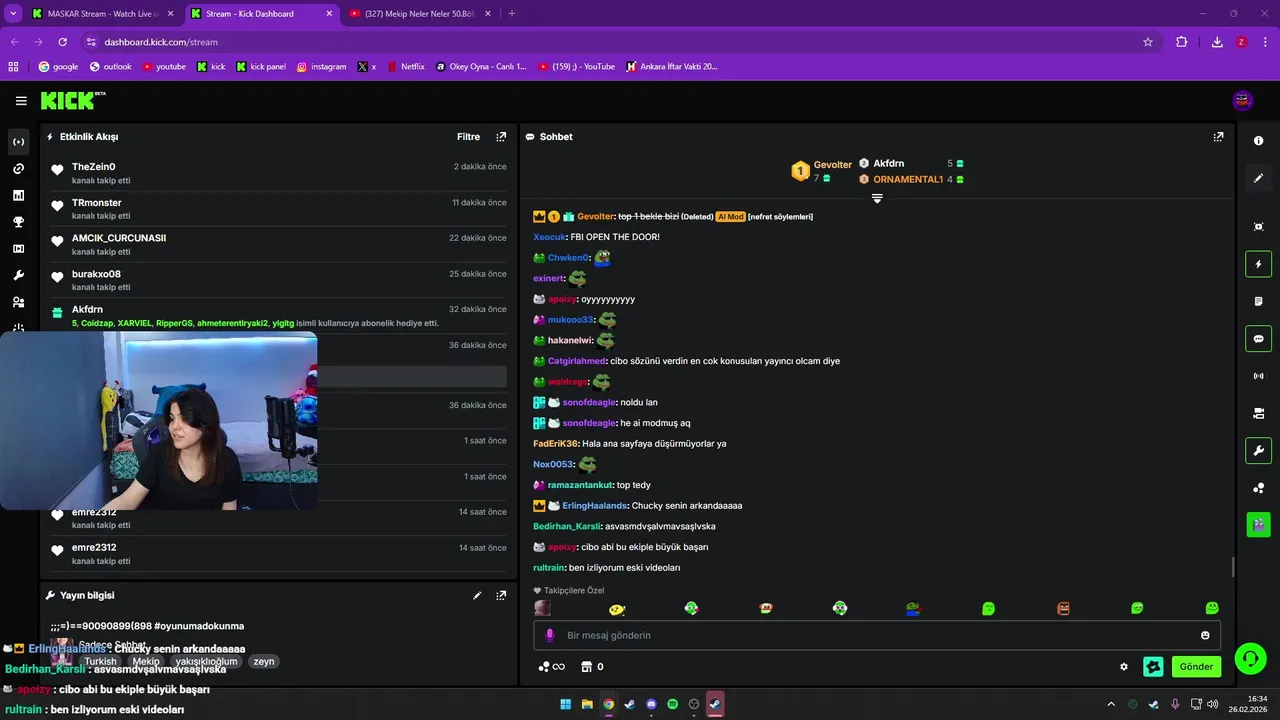This screenshot has width=1280, height=720.
Task: Open the hamburger menu next to Kick logo
Action: (x=21, y=101)
